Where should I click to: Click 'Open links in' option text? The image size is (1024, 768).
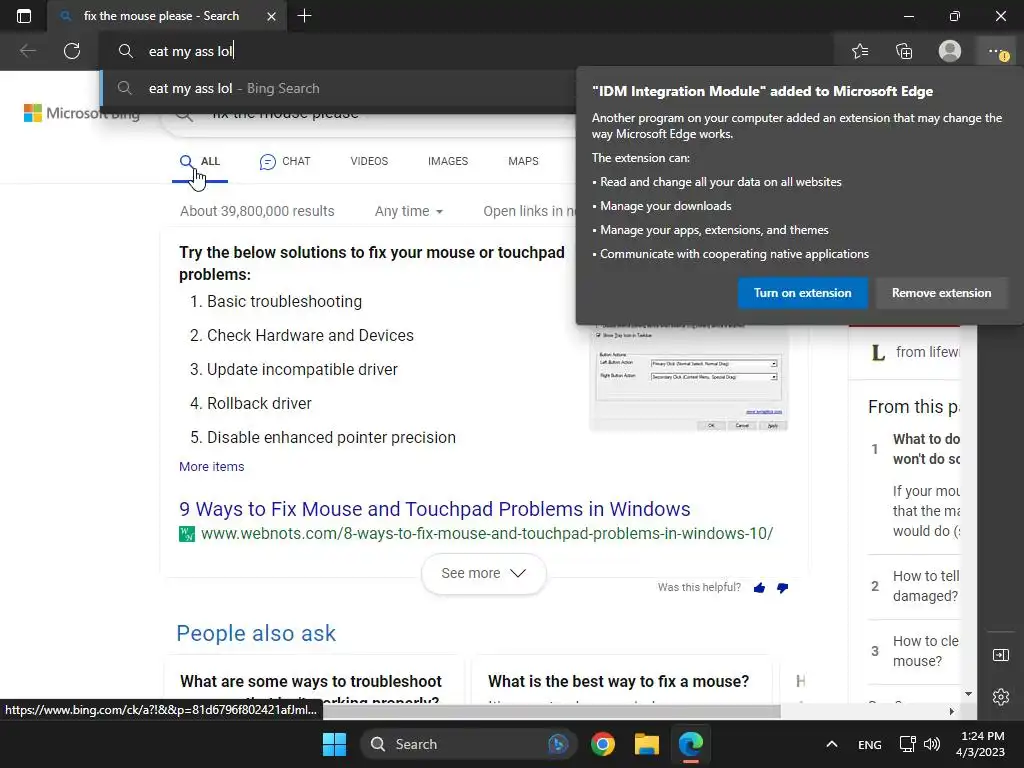point(530,211)
